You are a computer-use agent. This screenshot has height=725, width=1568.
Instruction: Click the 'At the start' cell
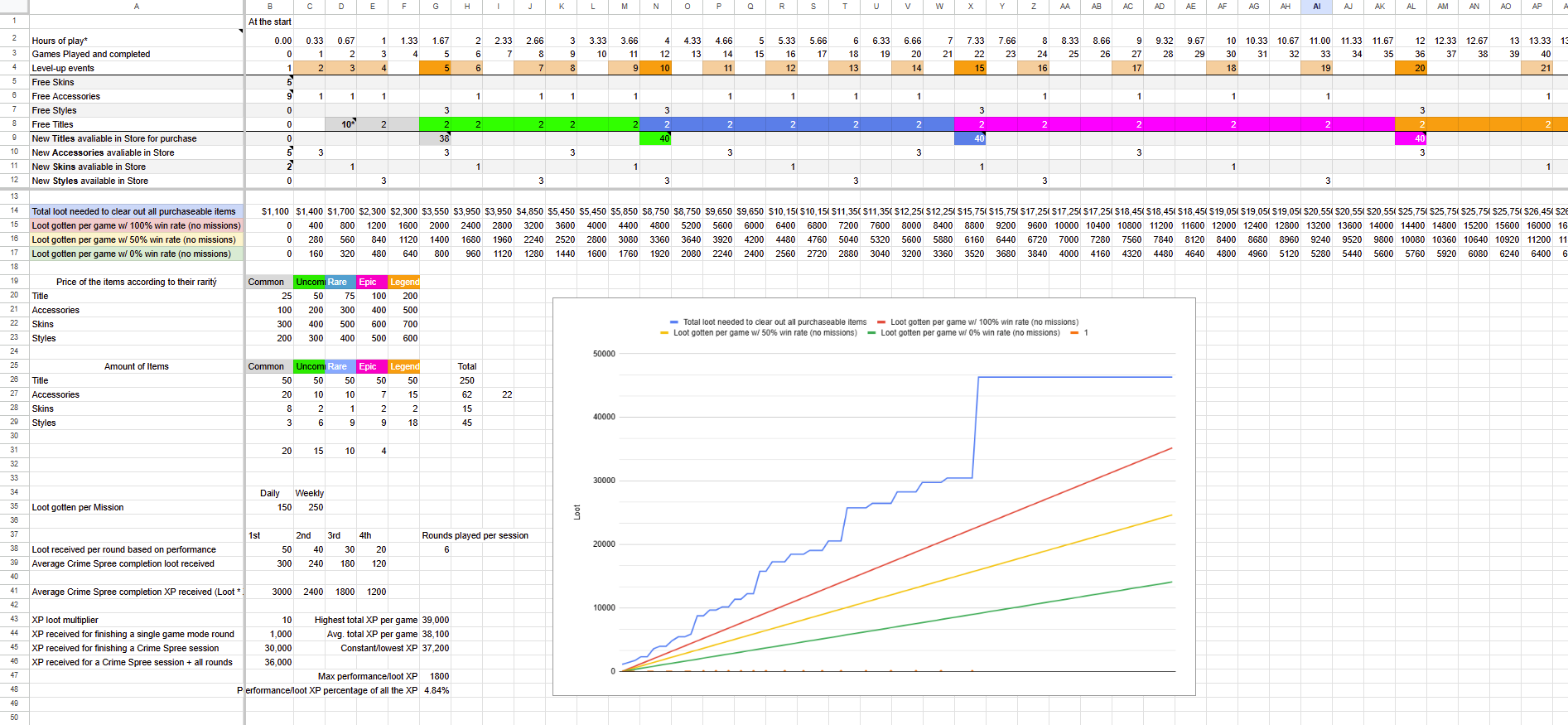[270, 22]
